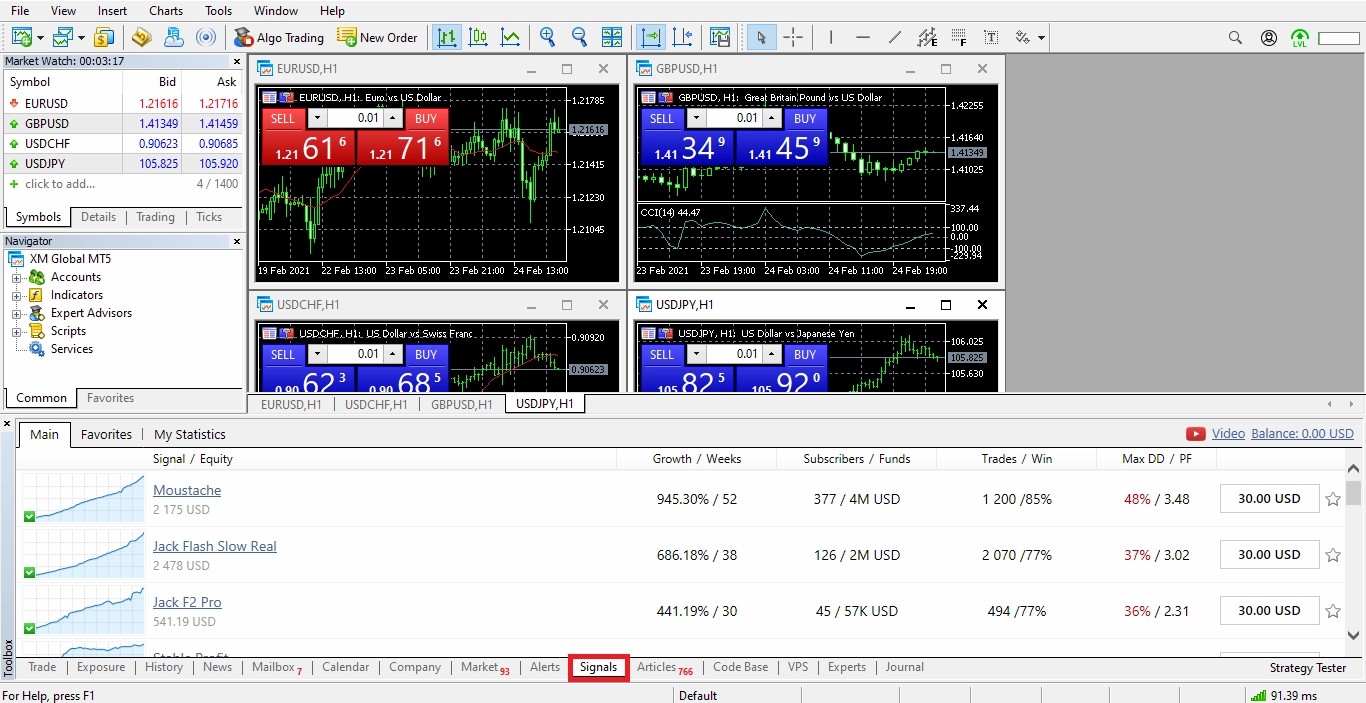Open the Video link
The height and width of the screenshot is (703, 1366).
coord(1228,433)
